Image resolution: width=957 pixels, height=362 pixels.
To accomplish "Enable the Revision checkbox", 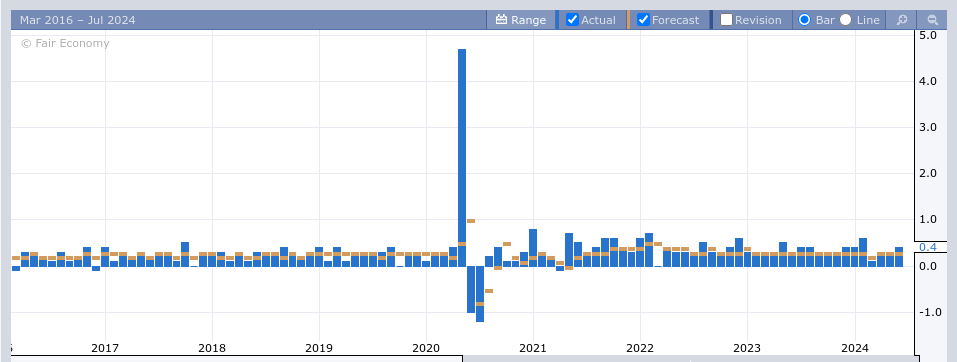I will [726, 20].
